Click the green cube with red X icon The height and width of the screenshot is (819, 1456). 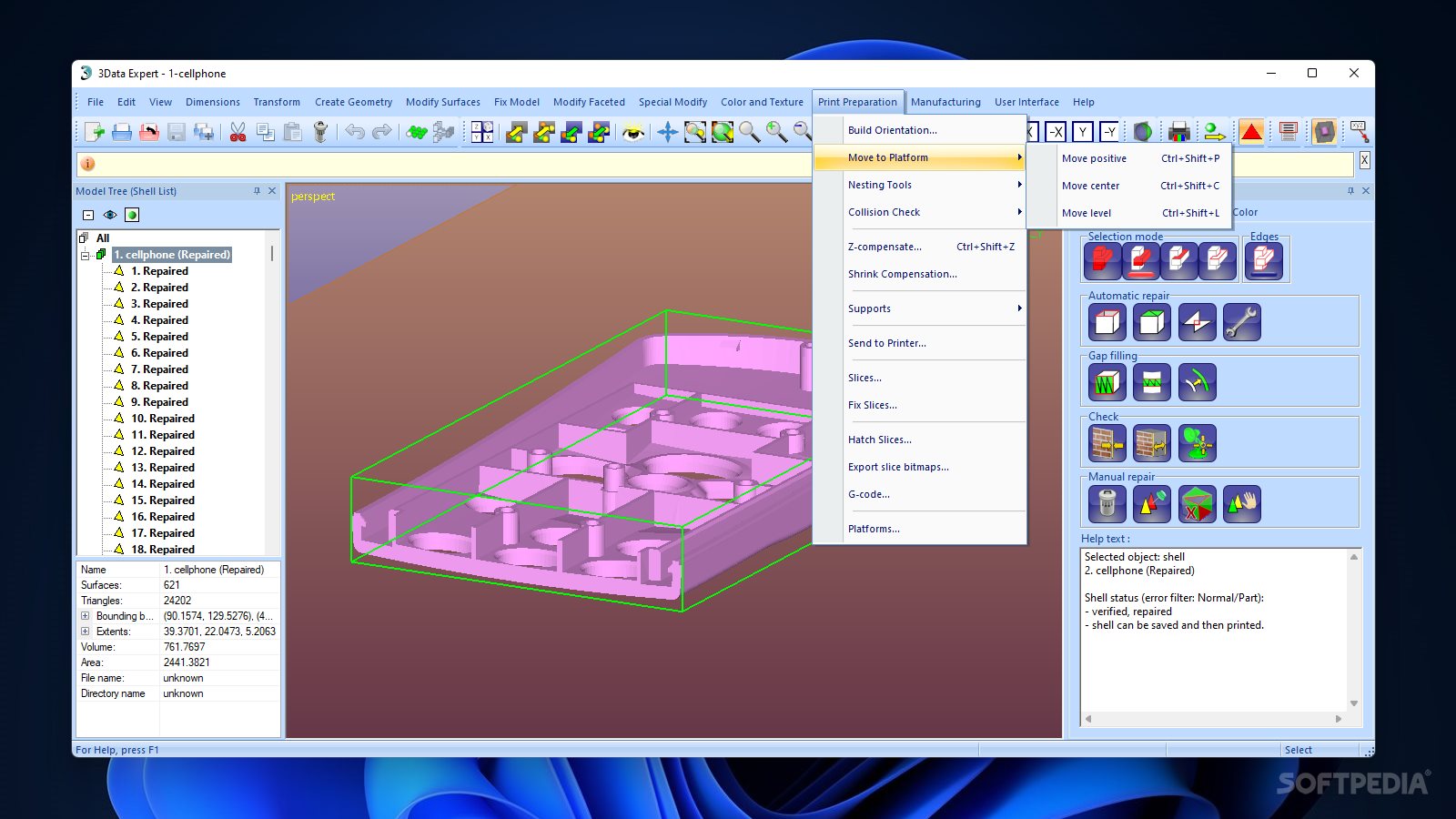tap(1197, 503)
